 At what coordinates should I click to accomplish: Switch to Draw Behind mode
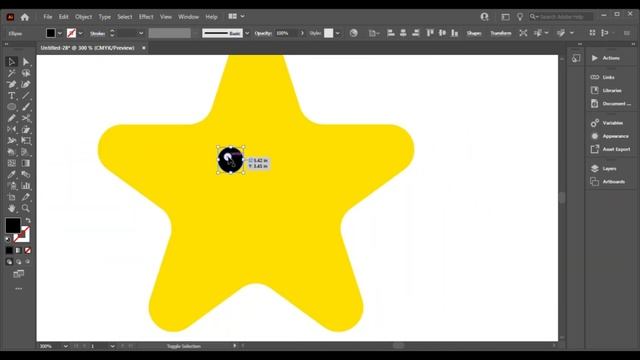pyautogui.click(x=18, y=262)
